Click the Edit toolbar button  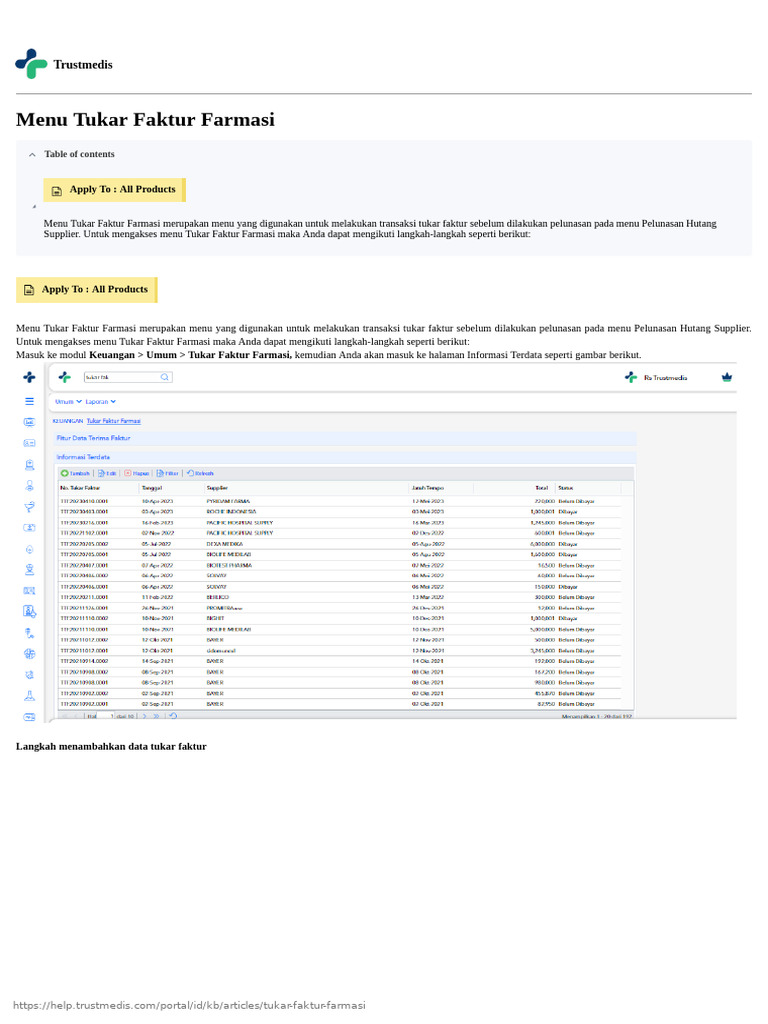coord(107,473)
